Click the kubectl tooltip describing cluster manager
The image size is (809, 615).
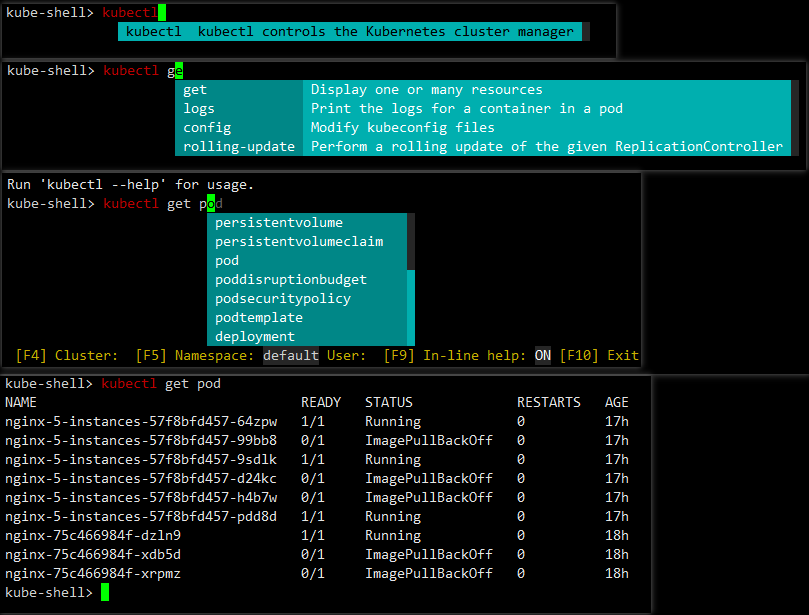click(x=349, y=31)
